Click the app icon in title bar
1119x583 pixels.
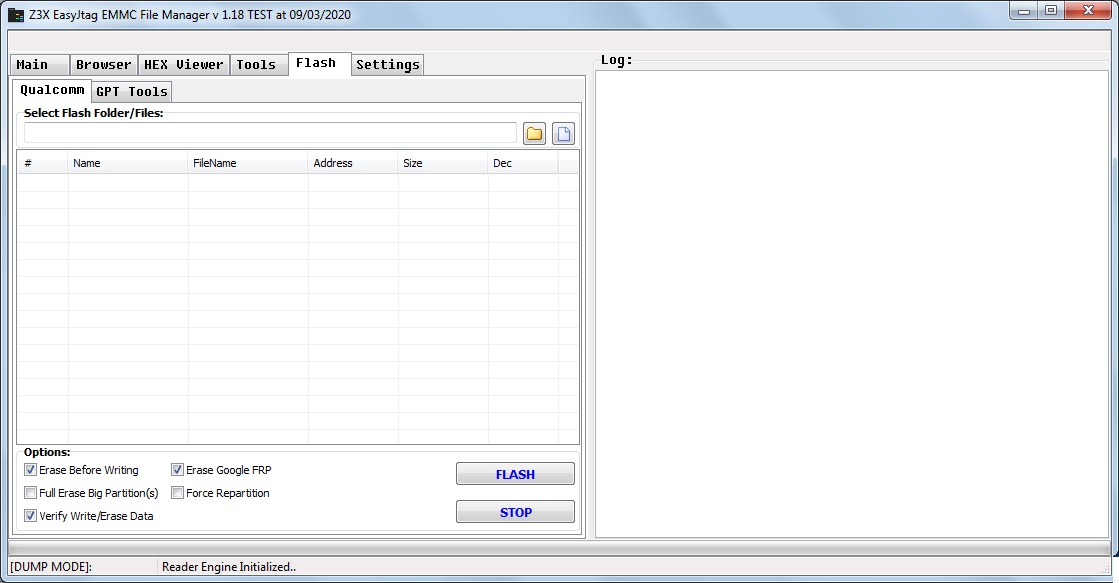(x=16, y=15)
